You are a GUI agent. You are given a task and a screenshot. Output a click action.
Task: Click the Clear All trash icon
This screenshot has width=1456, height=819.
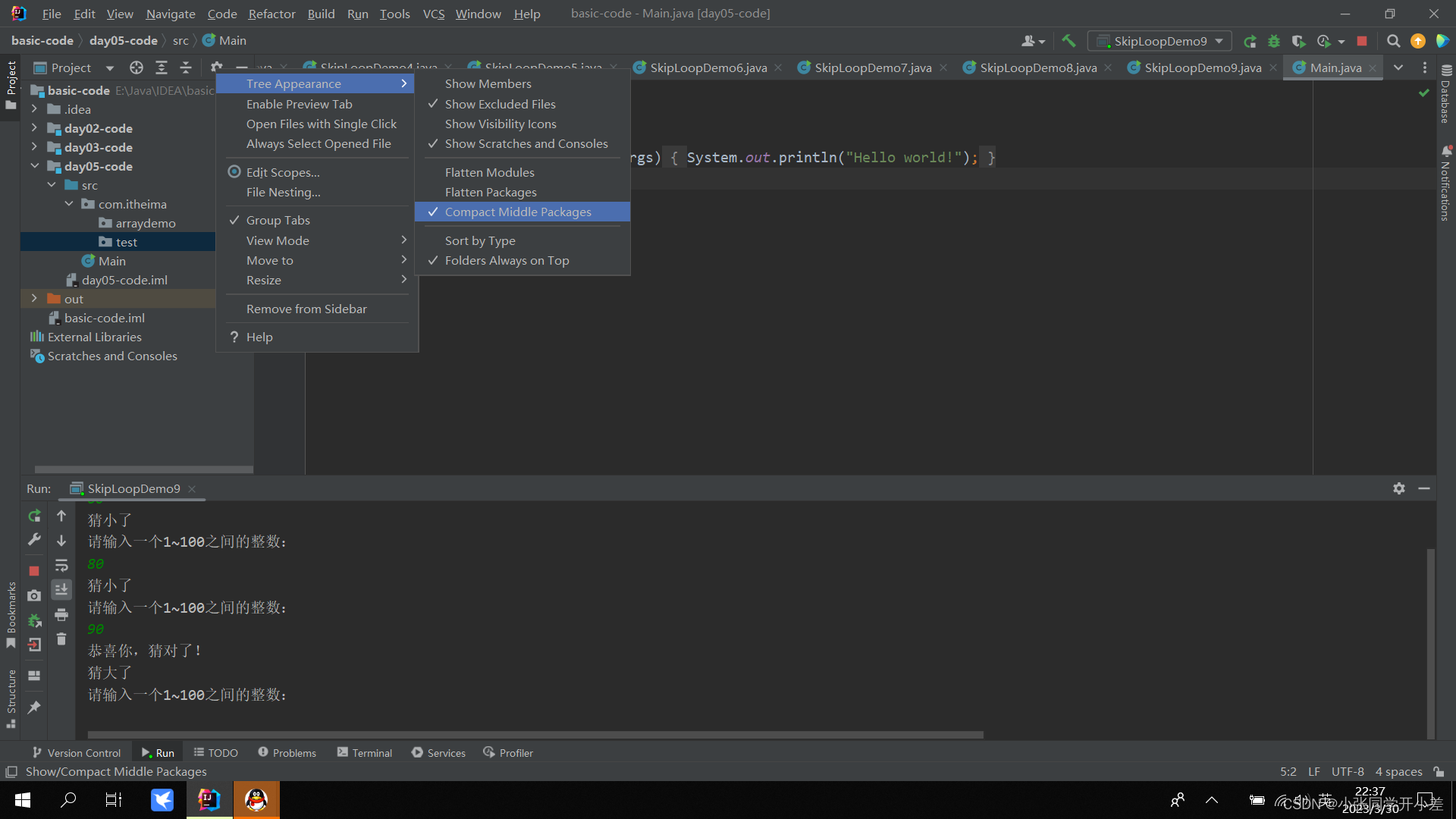tap(61, 639)
